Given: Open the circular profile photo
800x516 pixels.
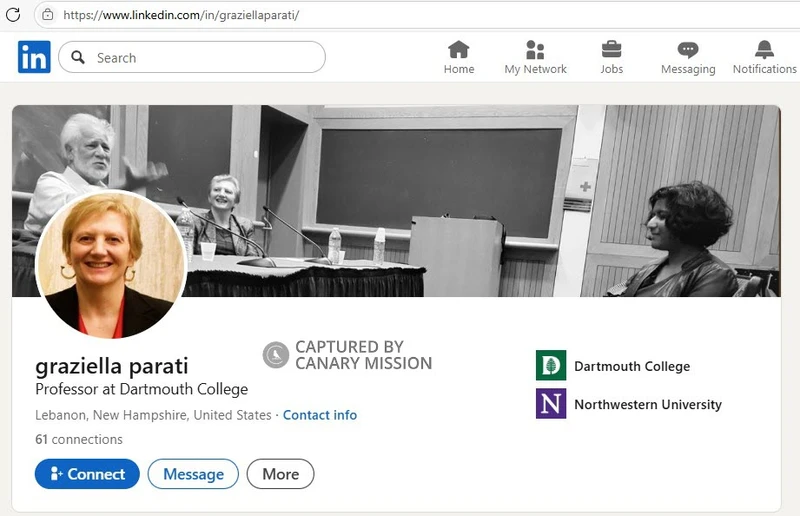Looking at the screenshot, I should coord(111,264).
